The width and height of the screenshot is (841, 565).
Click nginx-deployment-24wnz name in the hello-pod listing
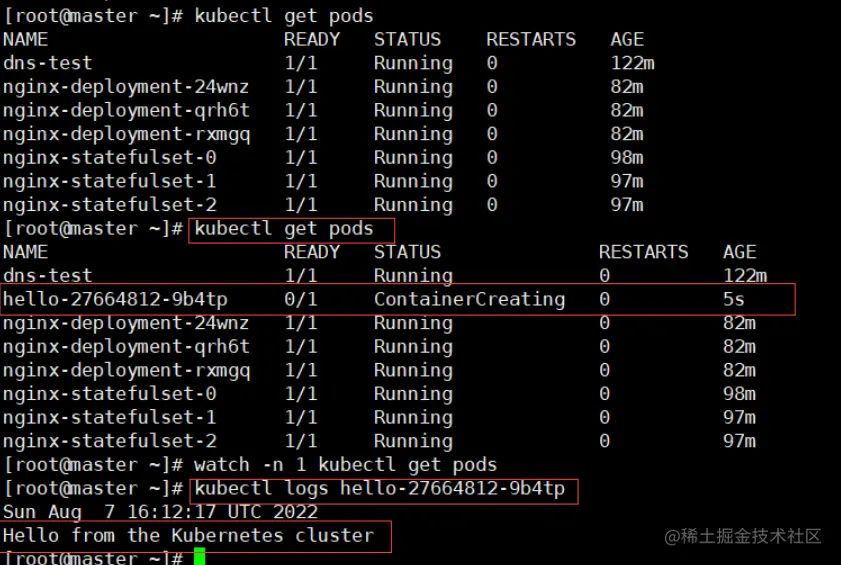[126, 323]
